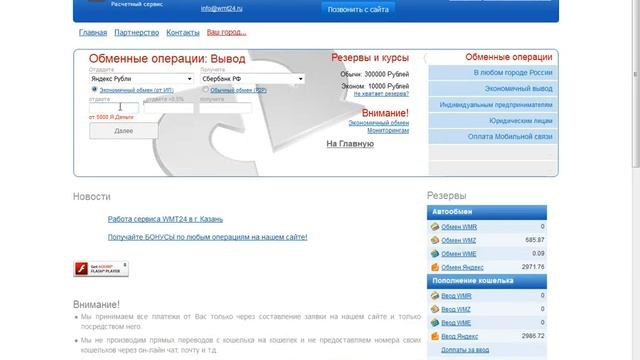Open the Доплаты за ввод link
This screenshot has width=640, height=360.
[x=465, y=350]
